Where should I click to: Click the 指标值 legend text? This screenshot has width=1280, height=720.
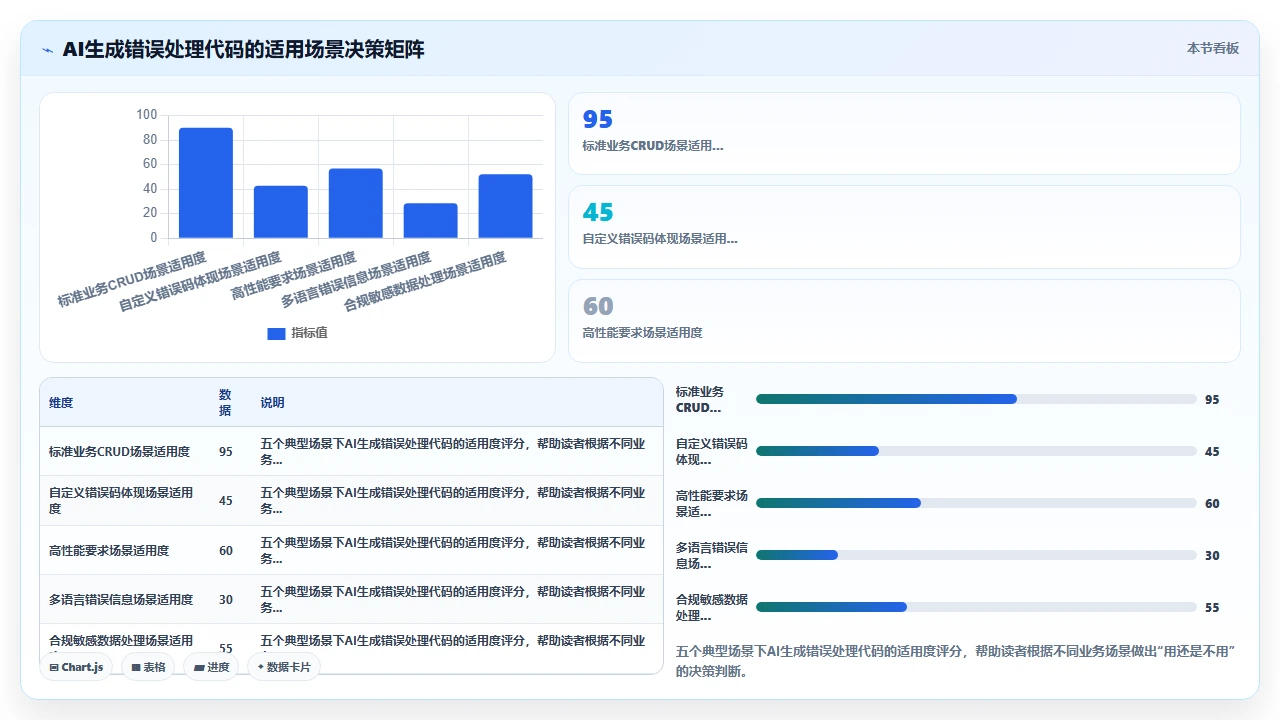pyautogui.click(x=309, y=333)
